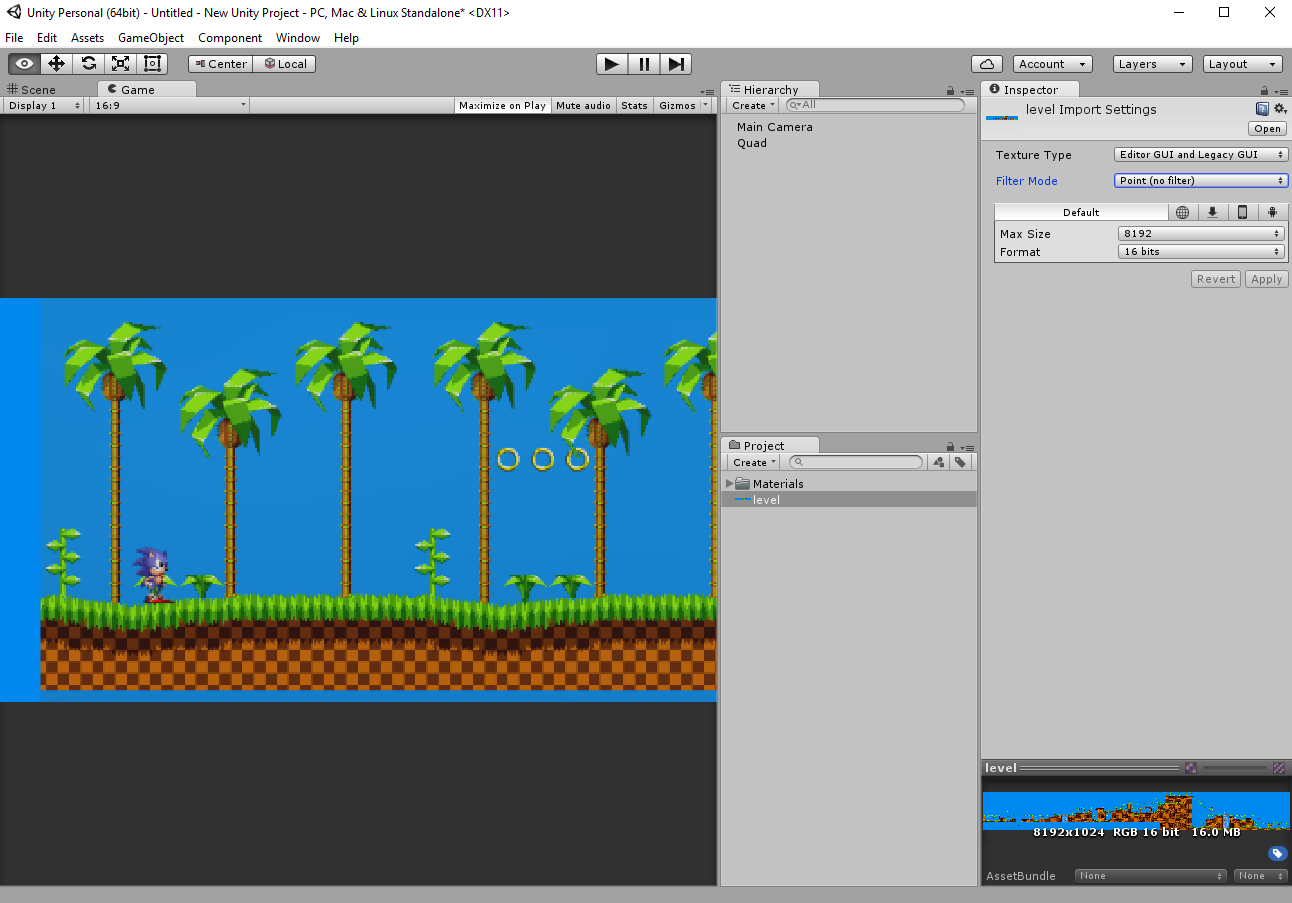Click the Apply button
The image size is (1292, 903).
[1266, 279]
